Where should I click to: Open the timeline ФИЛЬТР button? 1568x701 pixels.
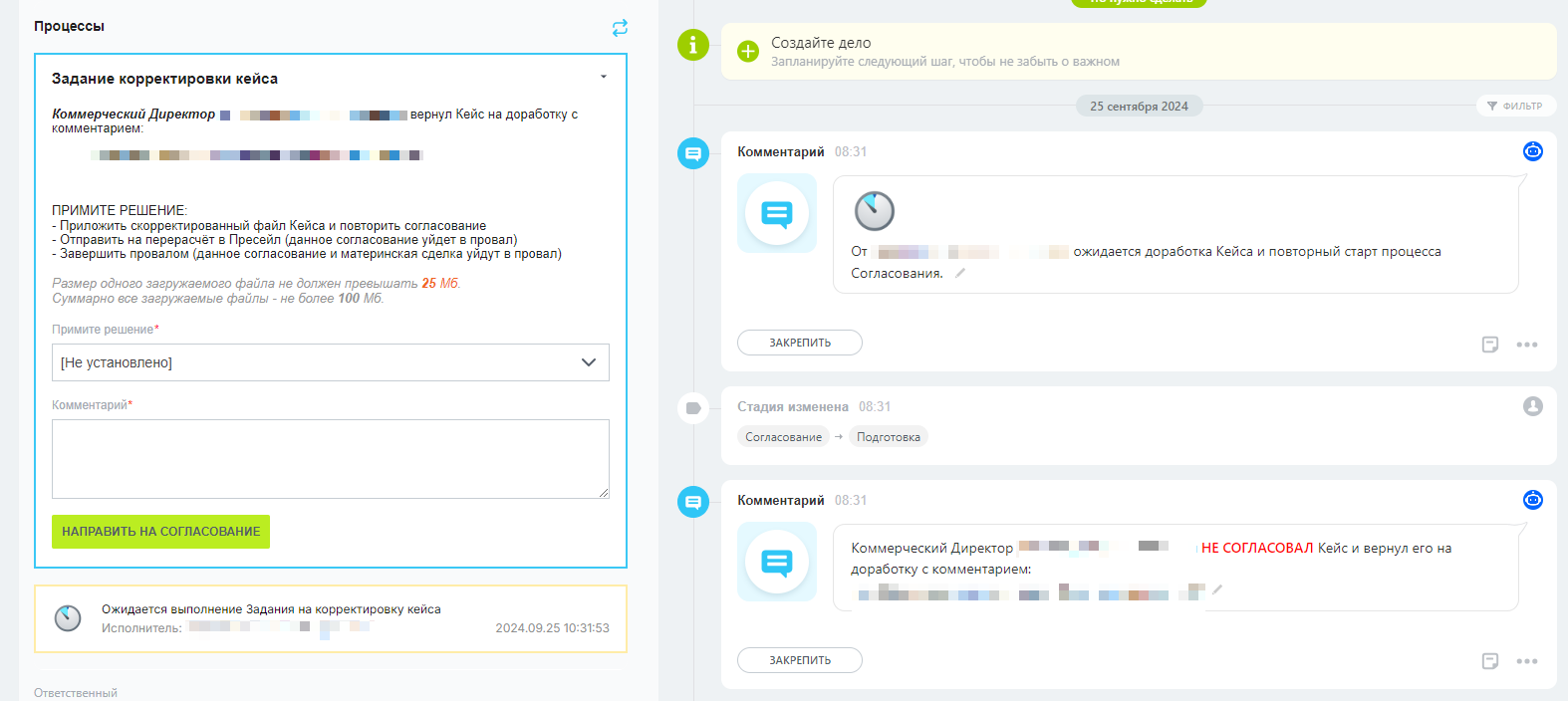pyautogui.click(x=1515, y=106)
